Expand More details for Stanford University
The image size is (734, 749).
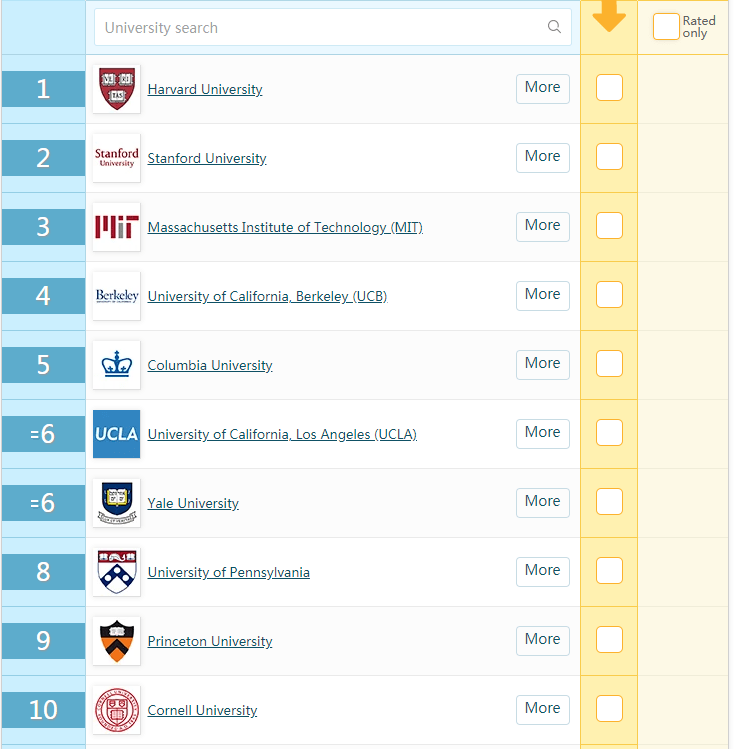[543, 158]
